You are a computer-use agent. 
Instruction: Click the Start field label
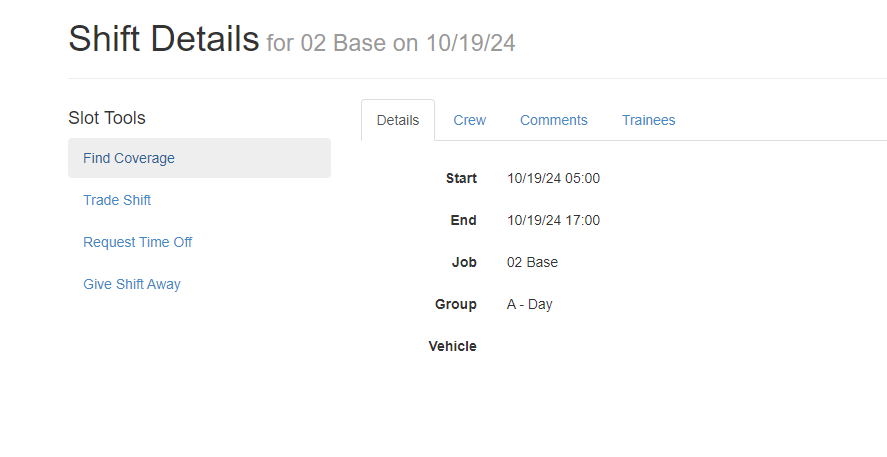click(461, 178)
